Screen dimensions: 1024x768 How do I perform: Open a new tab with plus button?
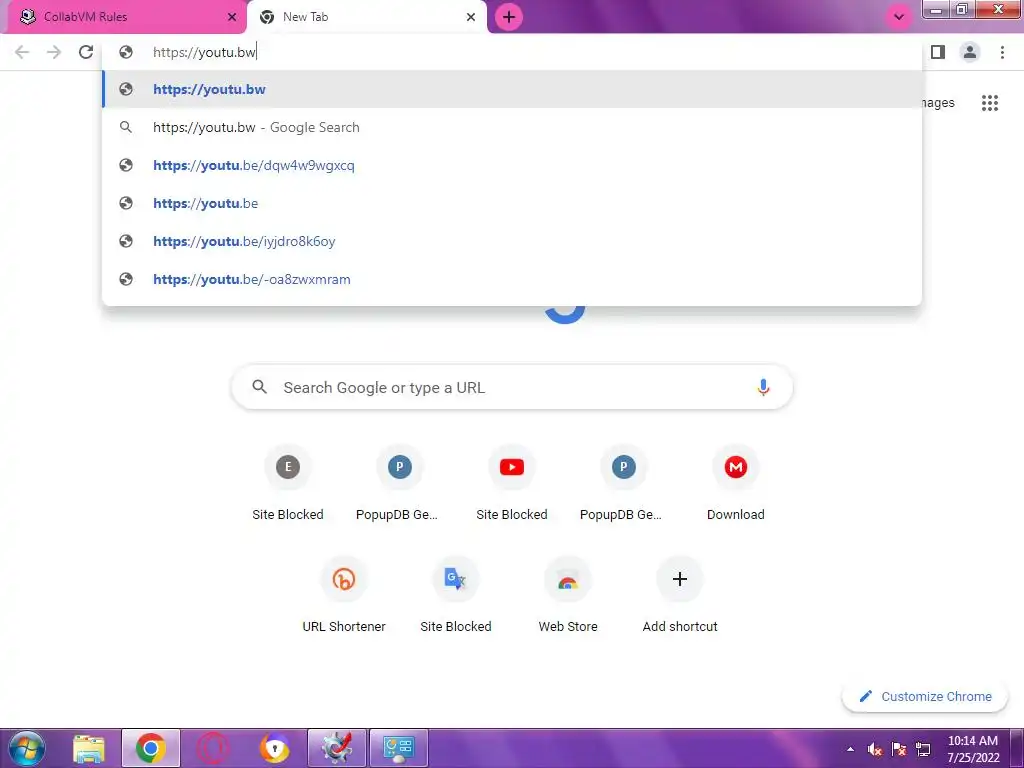click(x=509, y=17)
